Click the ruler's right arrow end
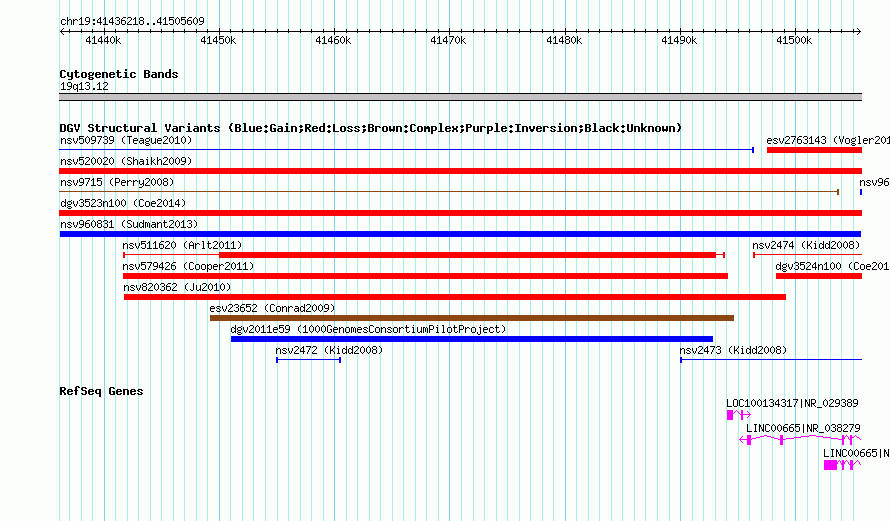This screenshot has width=890, height=521. click(858, 32)
